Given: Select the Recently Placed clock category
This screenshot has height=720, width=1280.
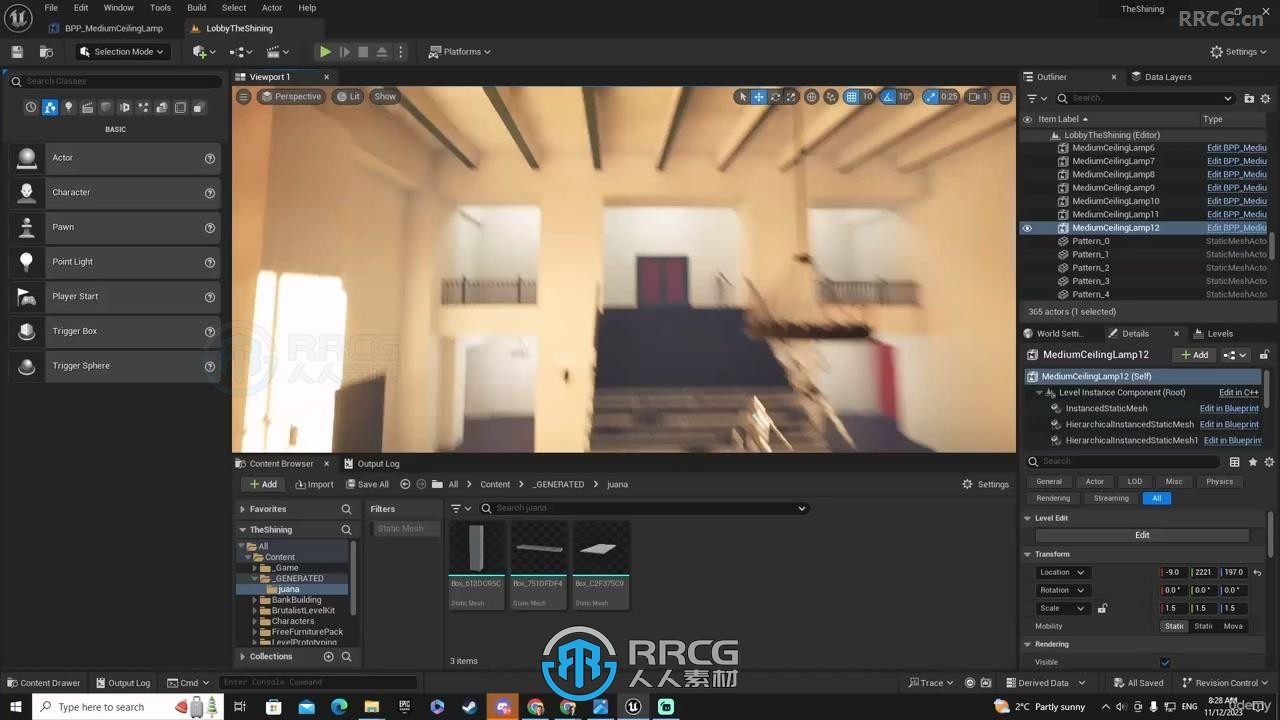Looking at the screenshot, I should (x=31, y=107).
